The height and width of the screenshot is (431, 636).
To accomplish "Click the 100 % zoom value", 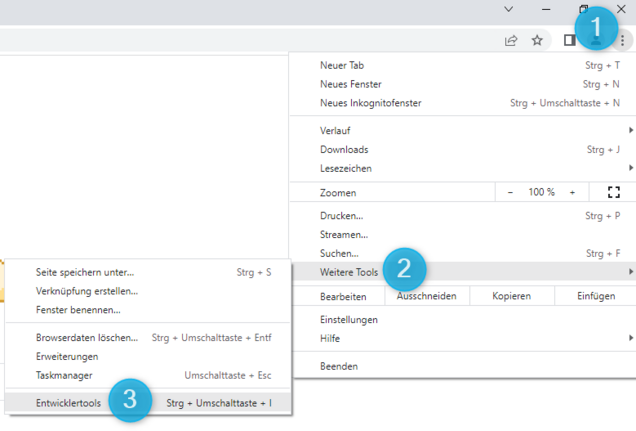I will [x=541, y=192].
